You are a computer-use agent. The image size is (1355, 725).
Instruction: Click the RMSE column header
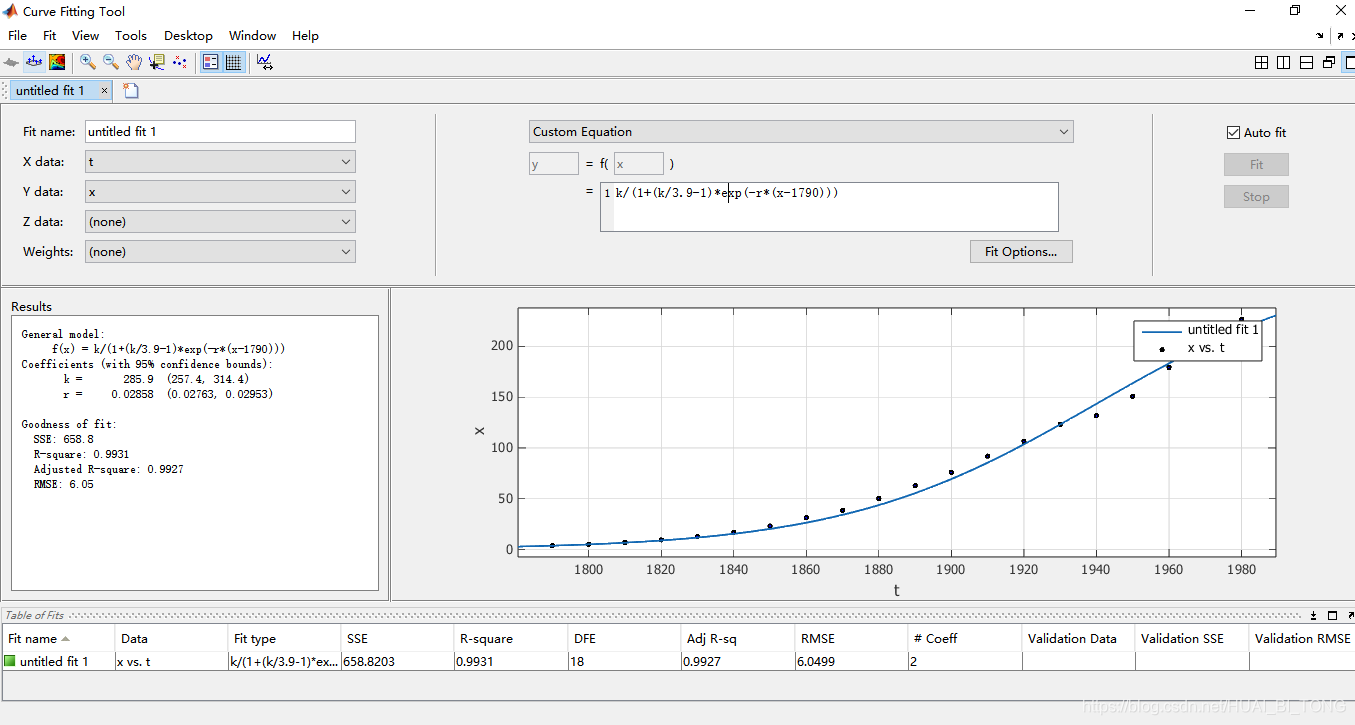click(852, 638)
